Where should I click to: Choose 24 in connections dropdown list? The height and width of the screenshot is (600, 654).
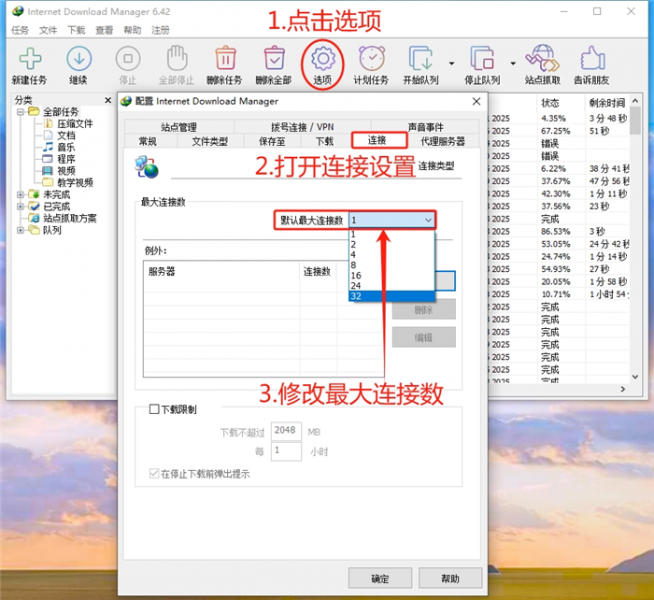[392, 286]
